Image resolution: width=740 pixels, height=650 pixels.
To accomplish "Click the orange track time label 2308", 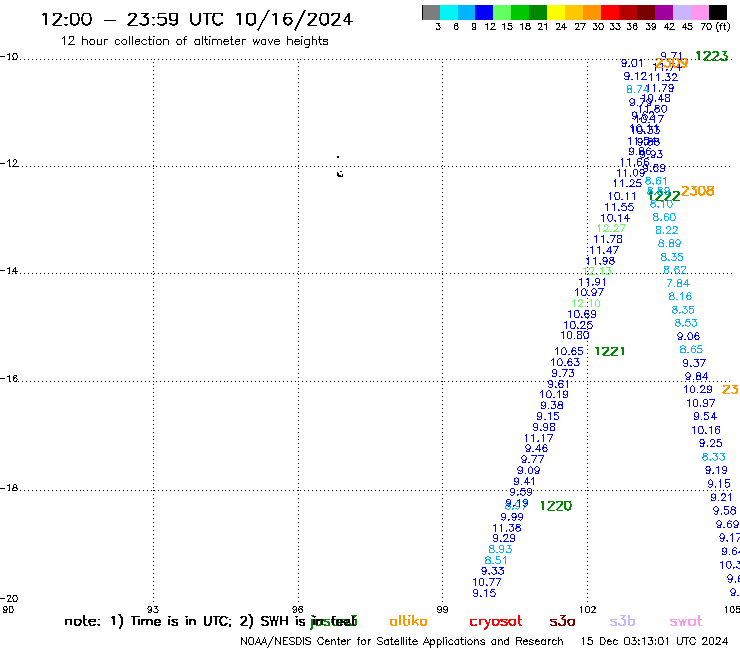I will click(x=698, y=191).
